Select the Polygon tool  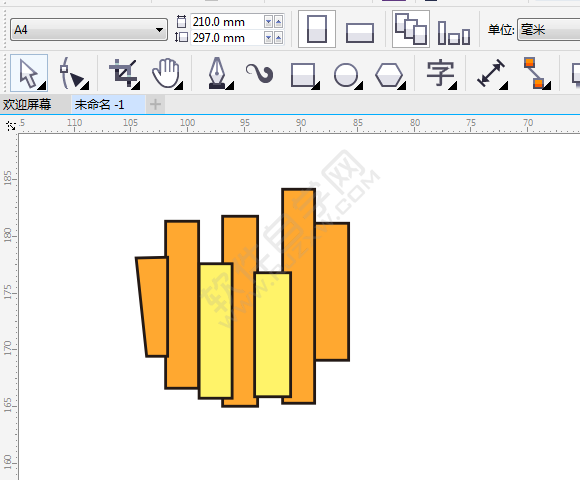point(390,75)
